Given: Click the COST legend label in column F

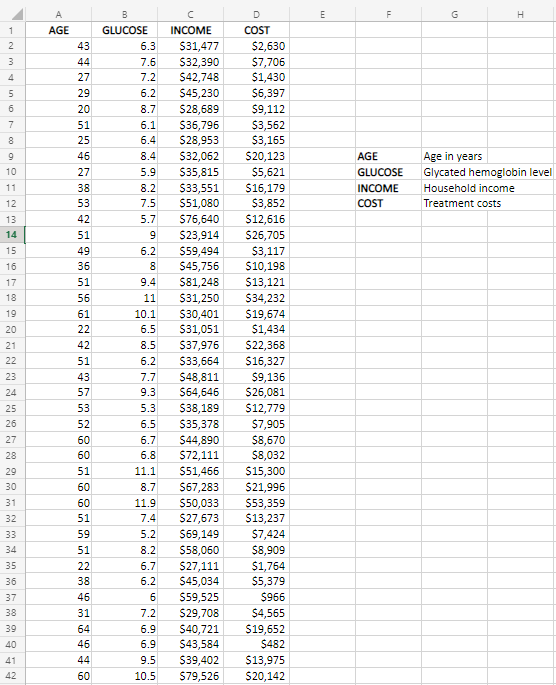Looking at the screenshot, I should click(388, 203).
